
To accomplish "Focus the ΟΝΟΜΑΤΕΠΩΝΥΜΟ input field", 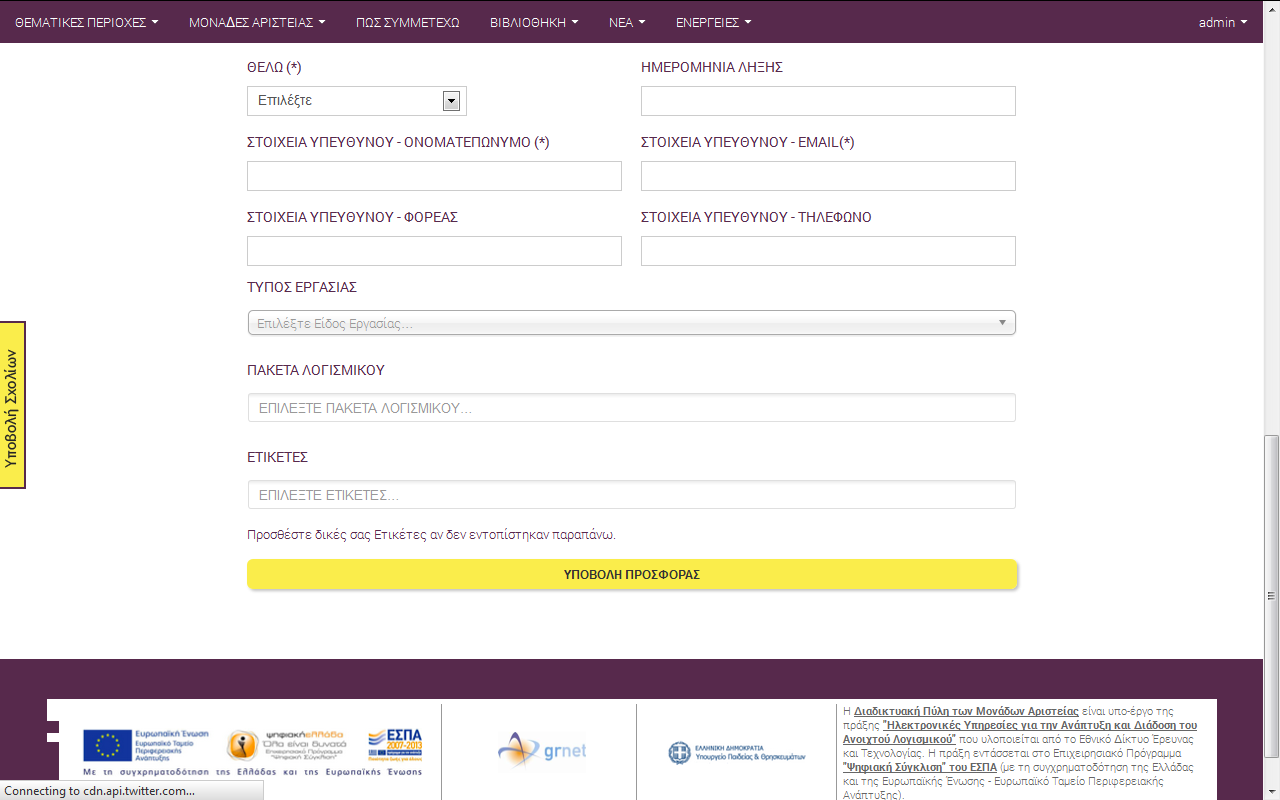I will click(434, 176).
